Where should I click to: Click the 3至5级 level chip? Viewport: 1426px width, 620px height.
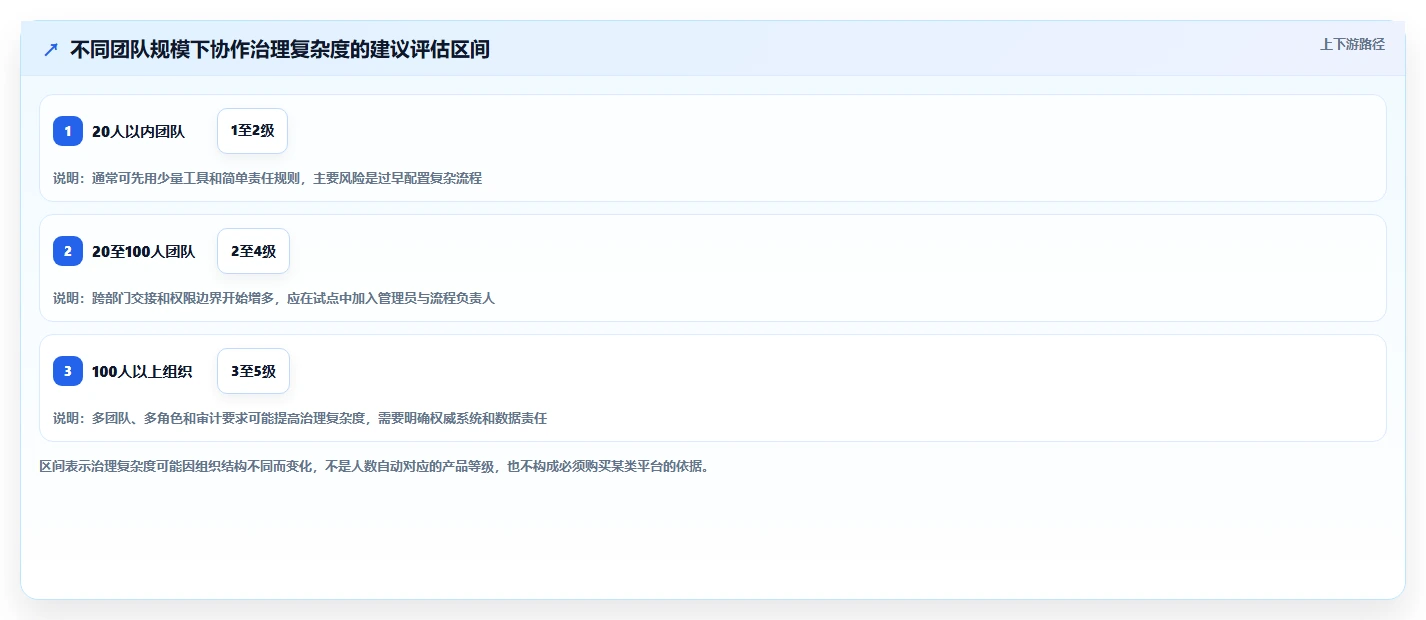coord(253,371)
